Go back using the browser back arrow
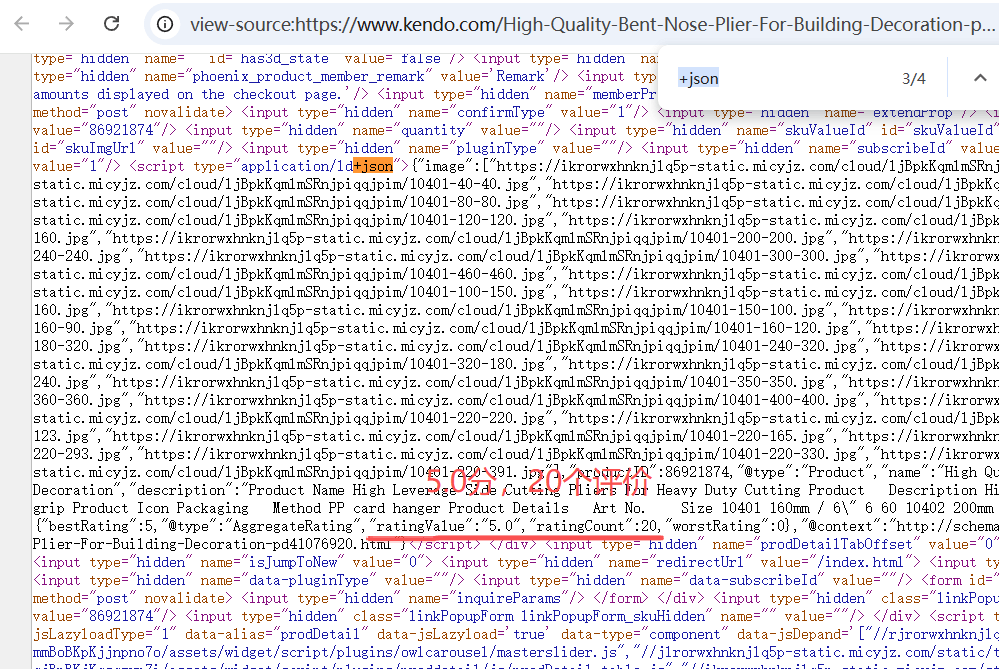 click(x=22, y=24)
